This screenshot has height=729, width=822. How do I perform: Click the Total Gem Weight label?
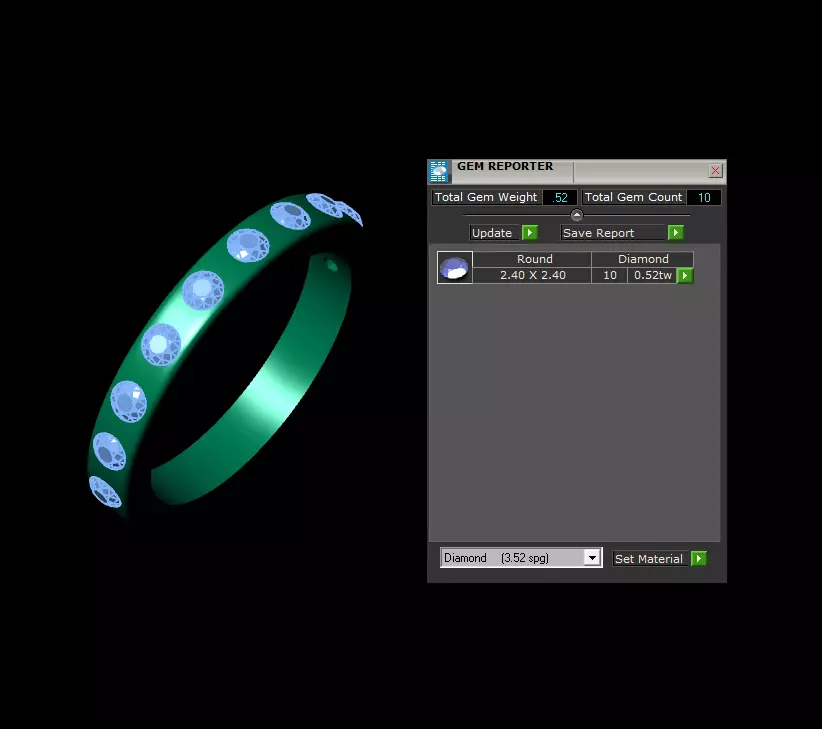point(486,197)
